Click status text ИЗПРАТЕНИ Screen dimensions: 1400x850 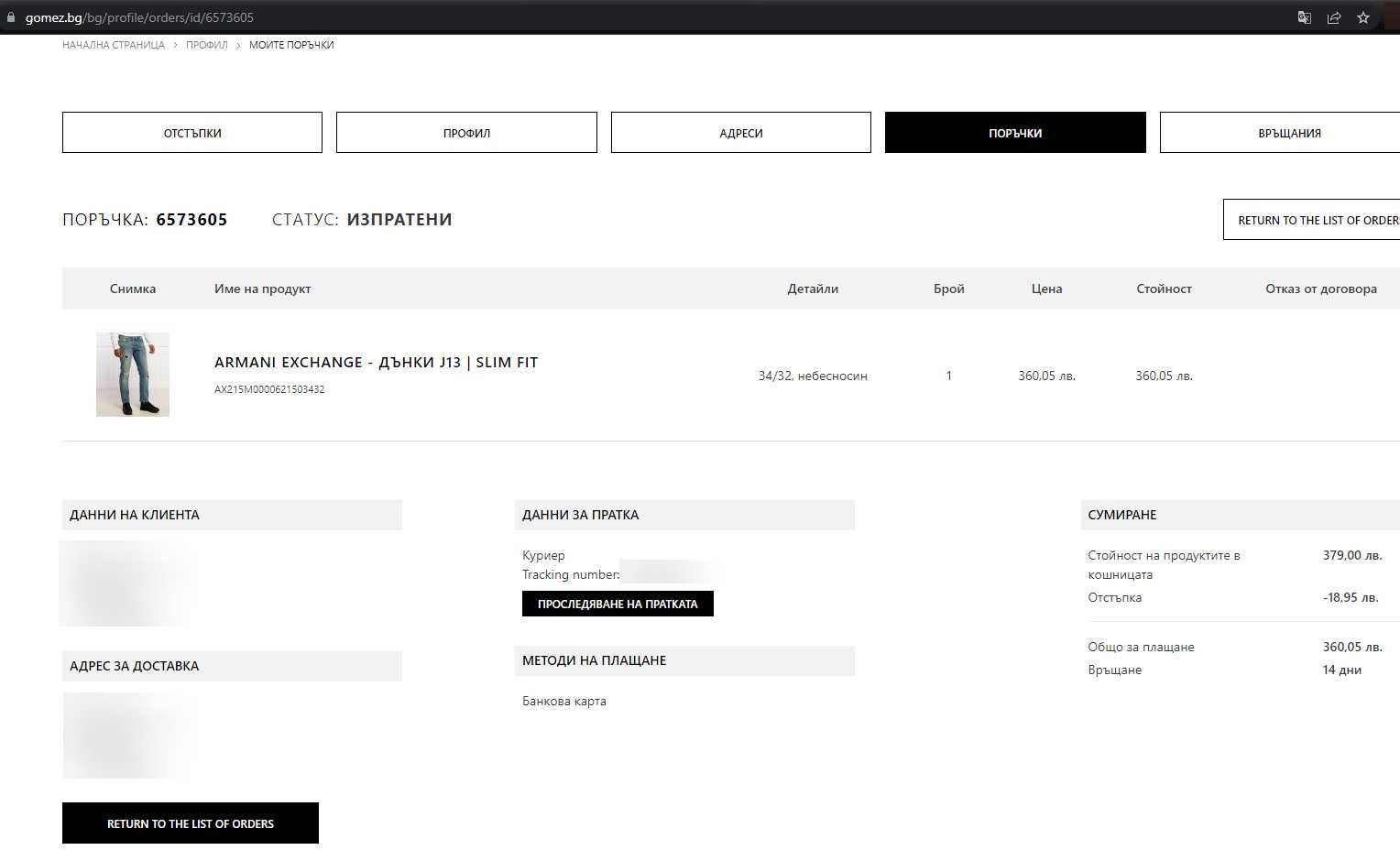point(399,220)
